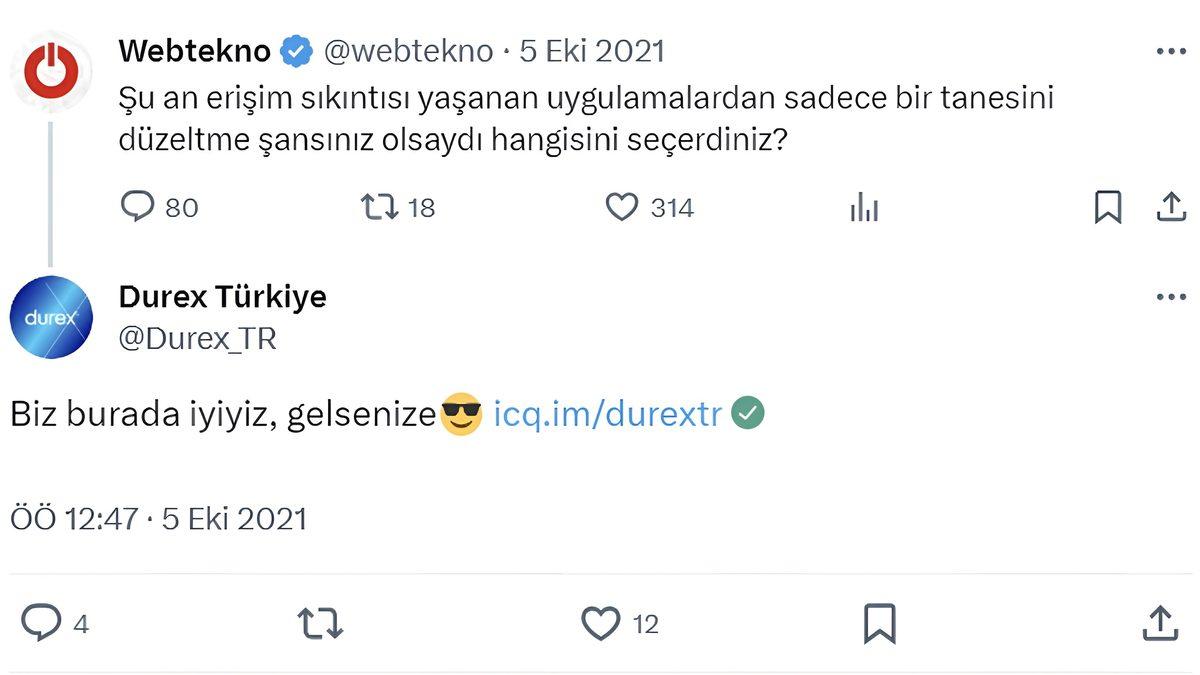1200x675 pixels.
Task: Open the reply icon on Webtekno's tweet
Action: click(x=137, y=207)
